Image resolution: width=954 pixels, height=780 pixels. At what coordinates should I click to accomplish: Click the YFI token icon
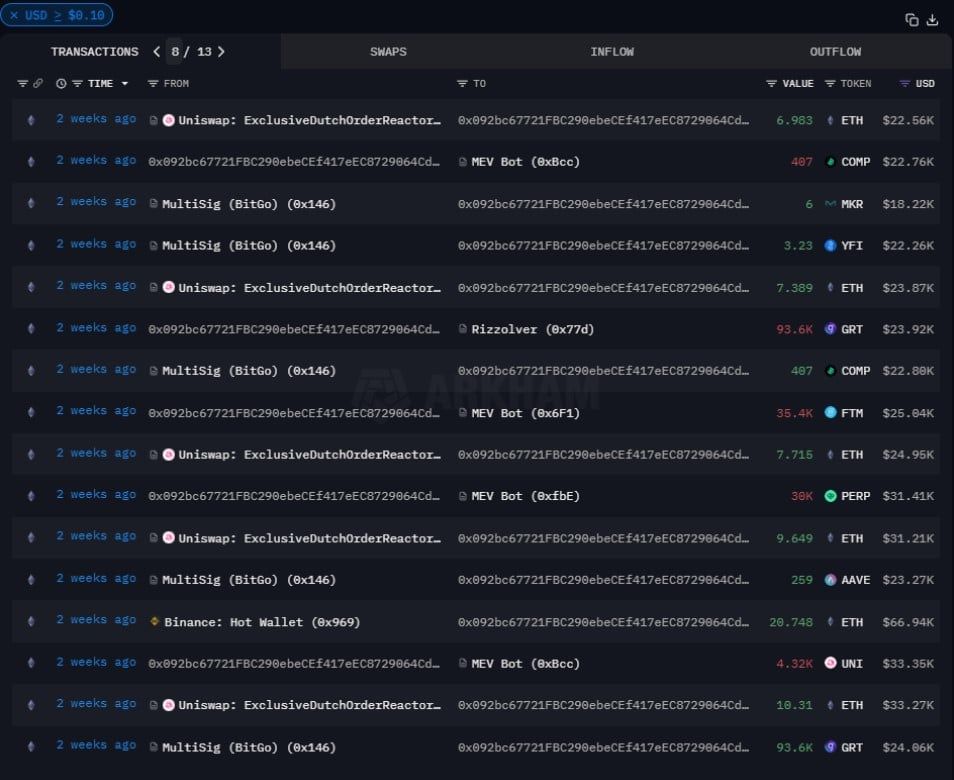click(830, 245)
